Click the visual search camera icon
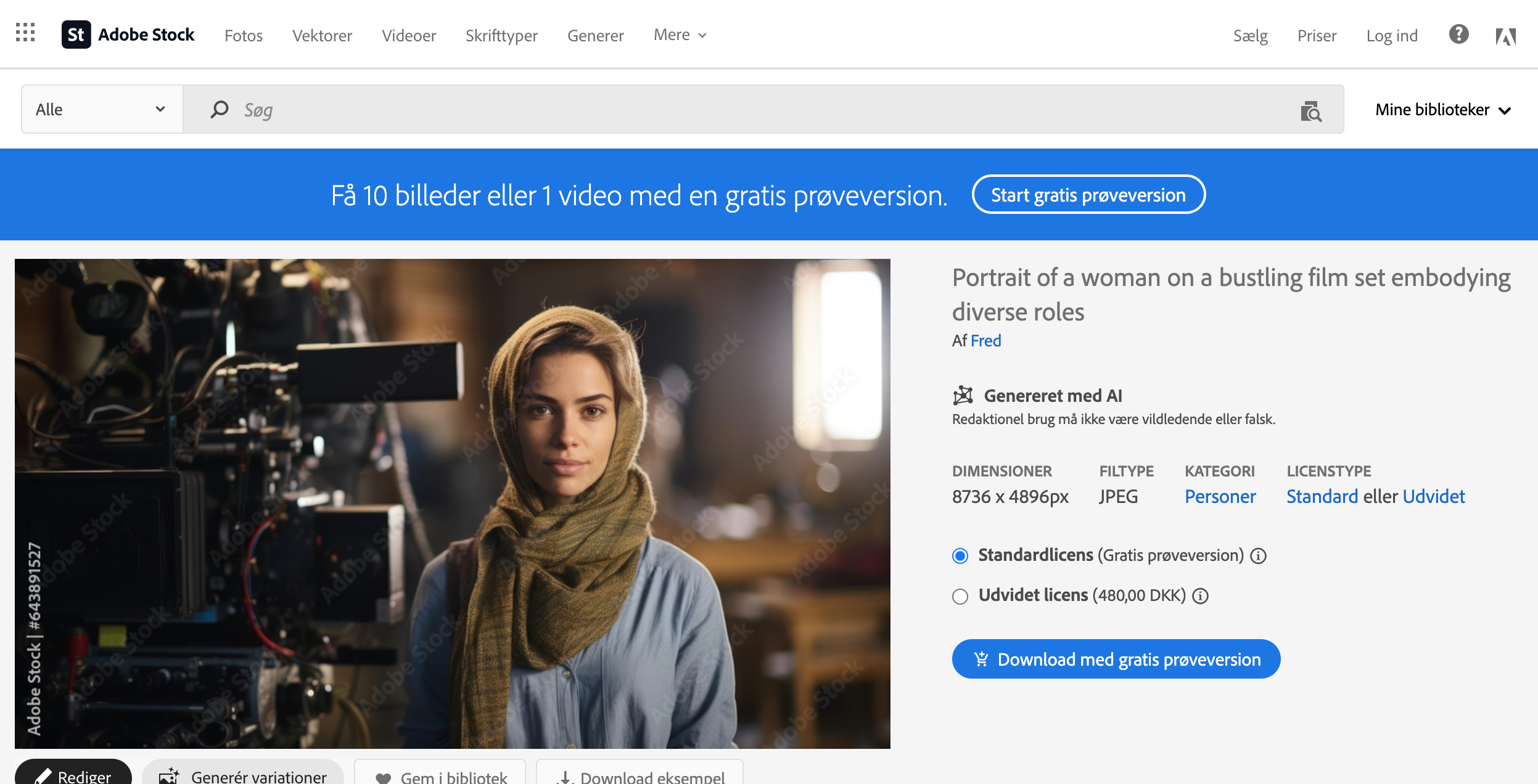Image resolution: width=1538 pixels, height=784 pixels. (1310, 111)
